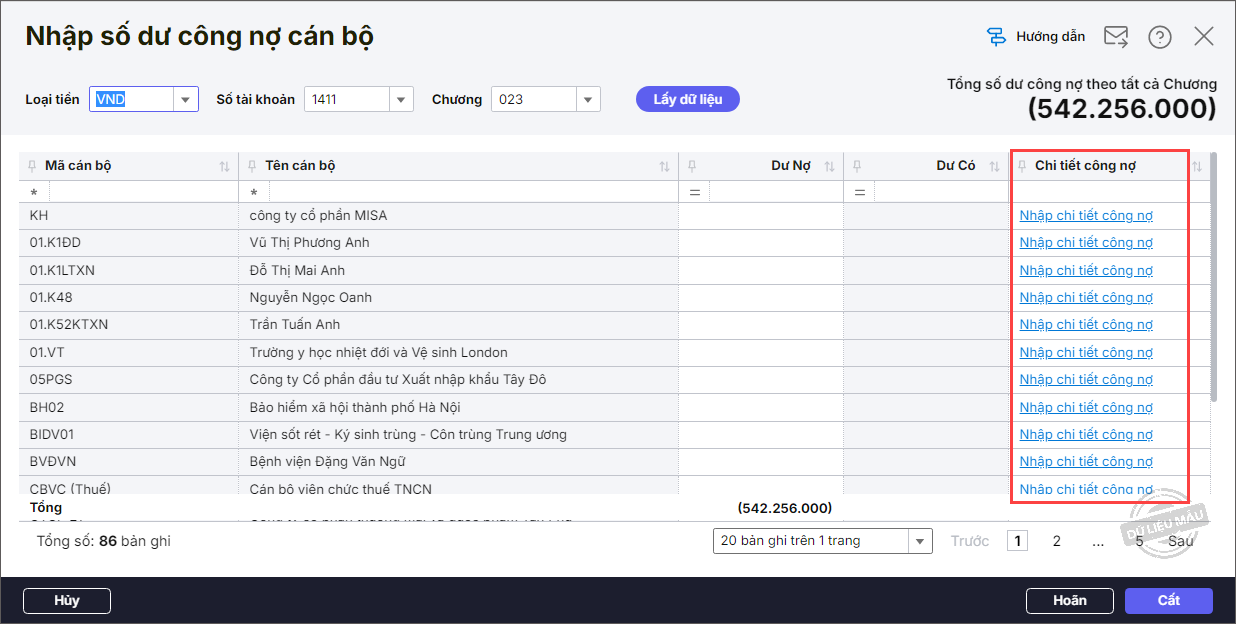
Task: Pin the Mã cán bộ column
Action: (32, 166)
